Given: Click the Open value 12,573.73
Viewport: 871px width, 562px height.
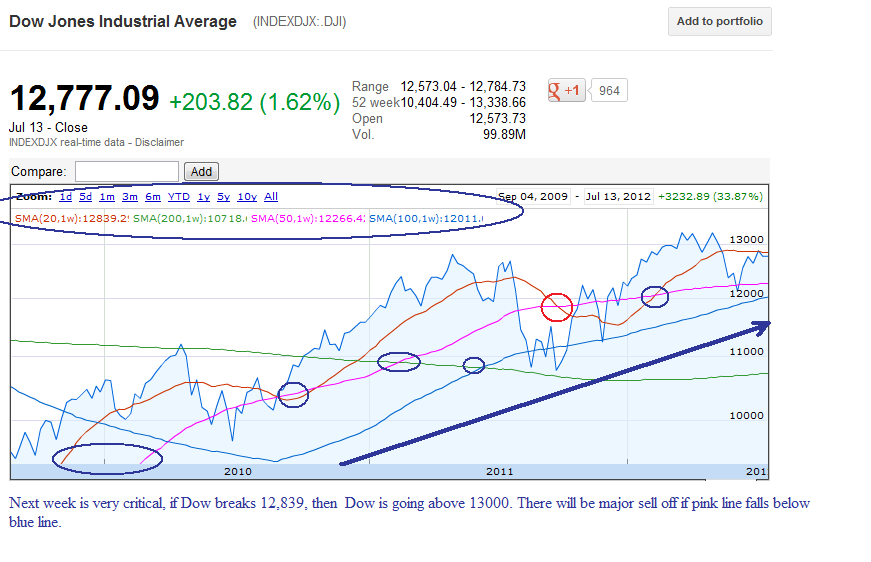Looking at the screenshot, I should click(498, 119).
